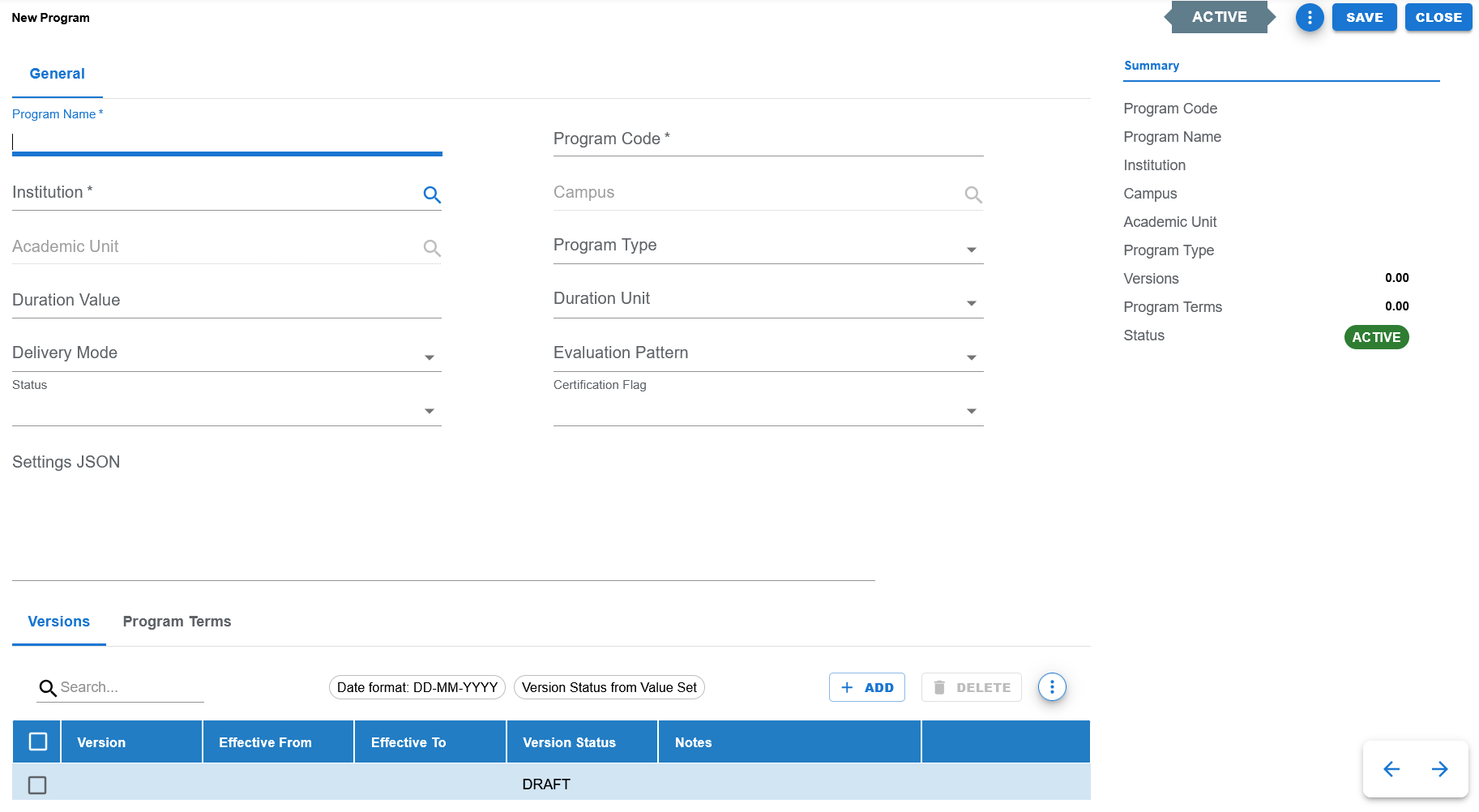Click the SAVE button
1479x812 pixels.
point(1364,17)
